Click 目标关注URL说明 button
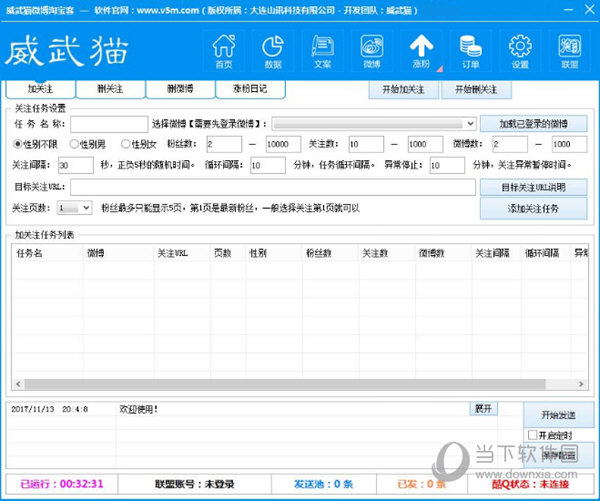The width and height of the screenshot is (600, 501). point(533,187)
